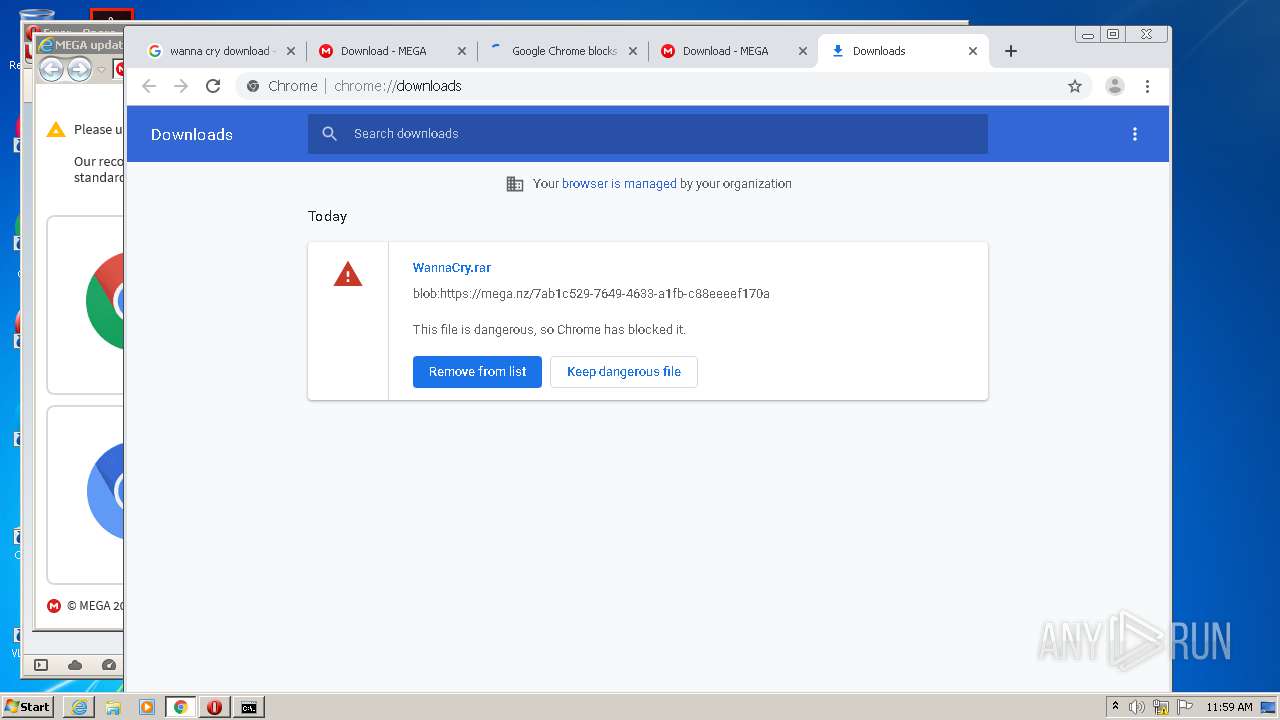This screenshot has width=1280, height=720.
Task: Open media player taskbar icon
Action: pyautogui.click(x=147, y=707)
